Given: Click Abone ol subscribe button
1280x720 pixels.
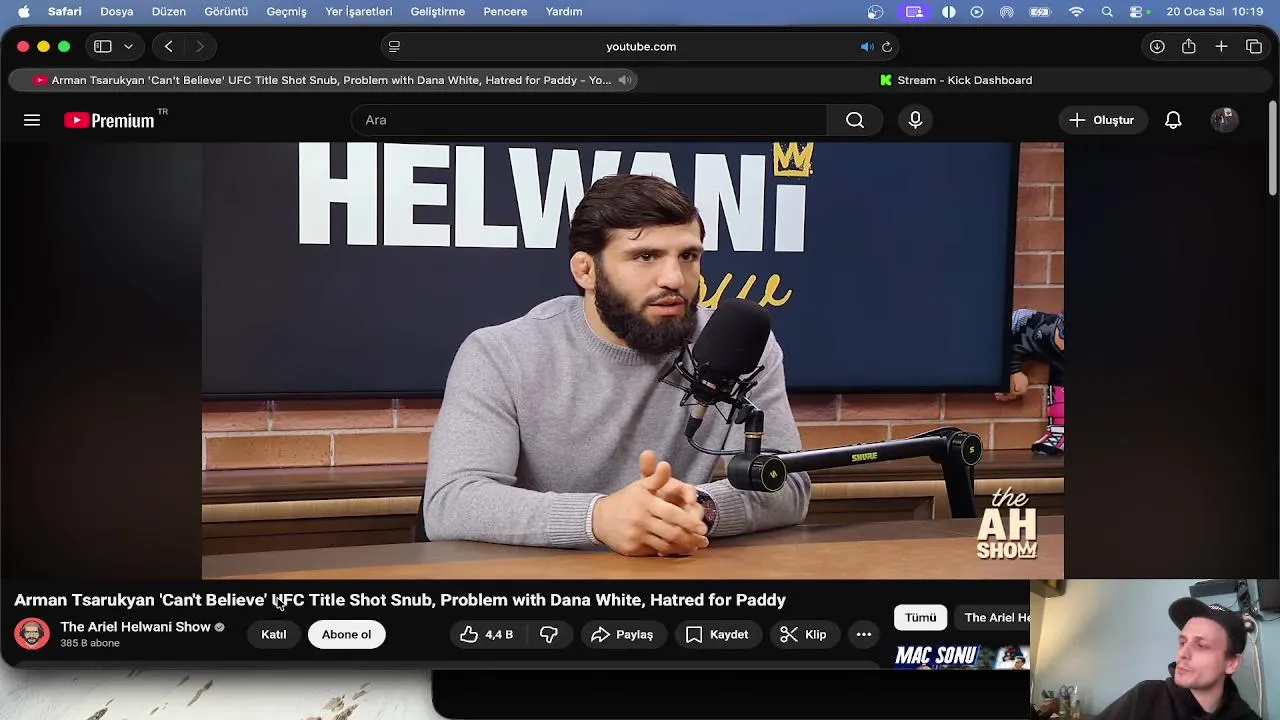Looking at the screenshot, I should [x=346, y=634].
